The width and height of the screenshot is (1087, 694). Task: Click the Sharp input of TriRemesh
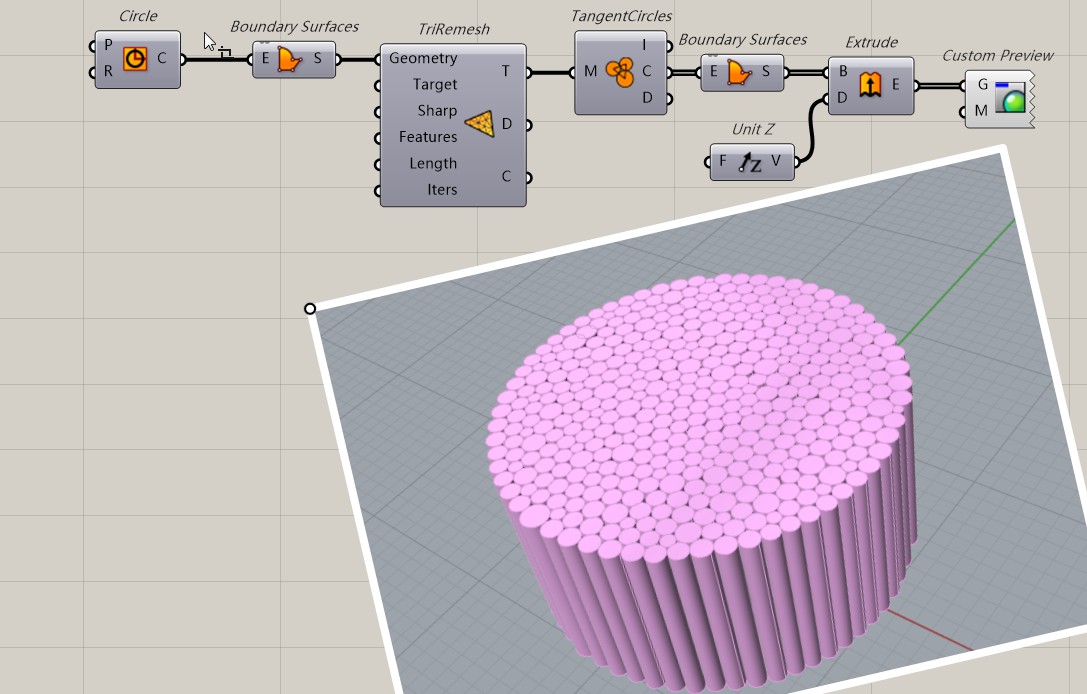[x=437, y=111]
